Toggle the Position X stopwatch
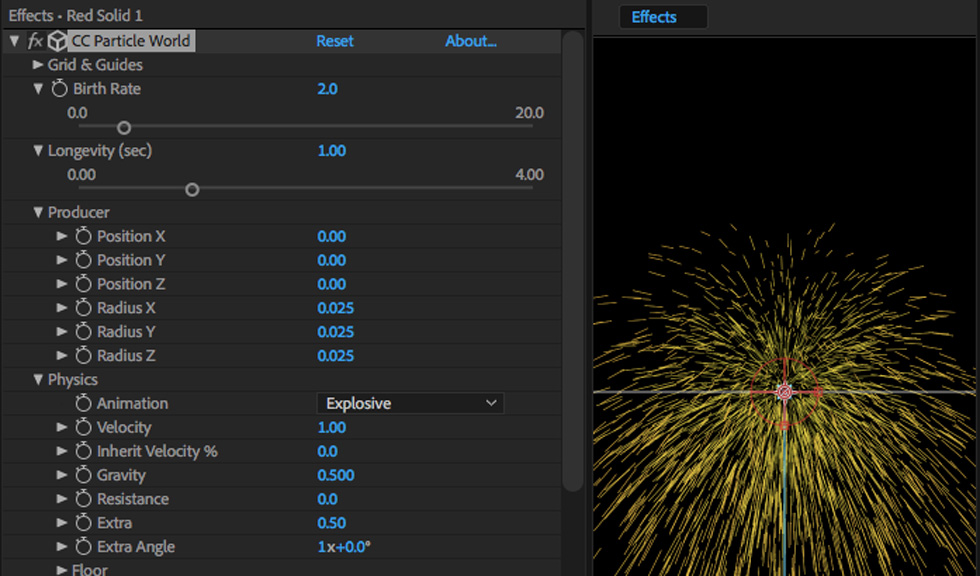 pos(83,236)
